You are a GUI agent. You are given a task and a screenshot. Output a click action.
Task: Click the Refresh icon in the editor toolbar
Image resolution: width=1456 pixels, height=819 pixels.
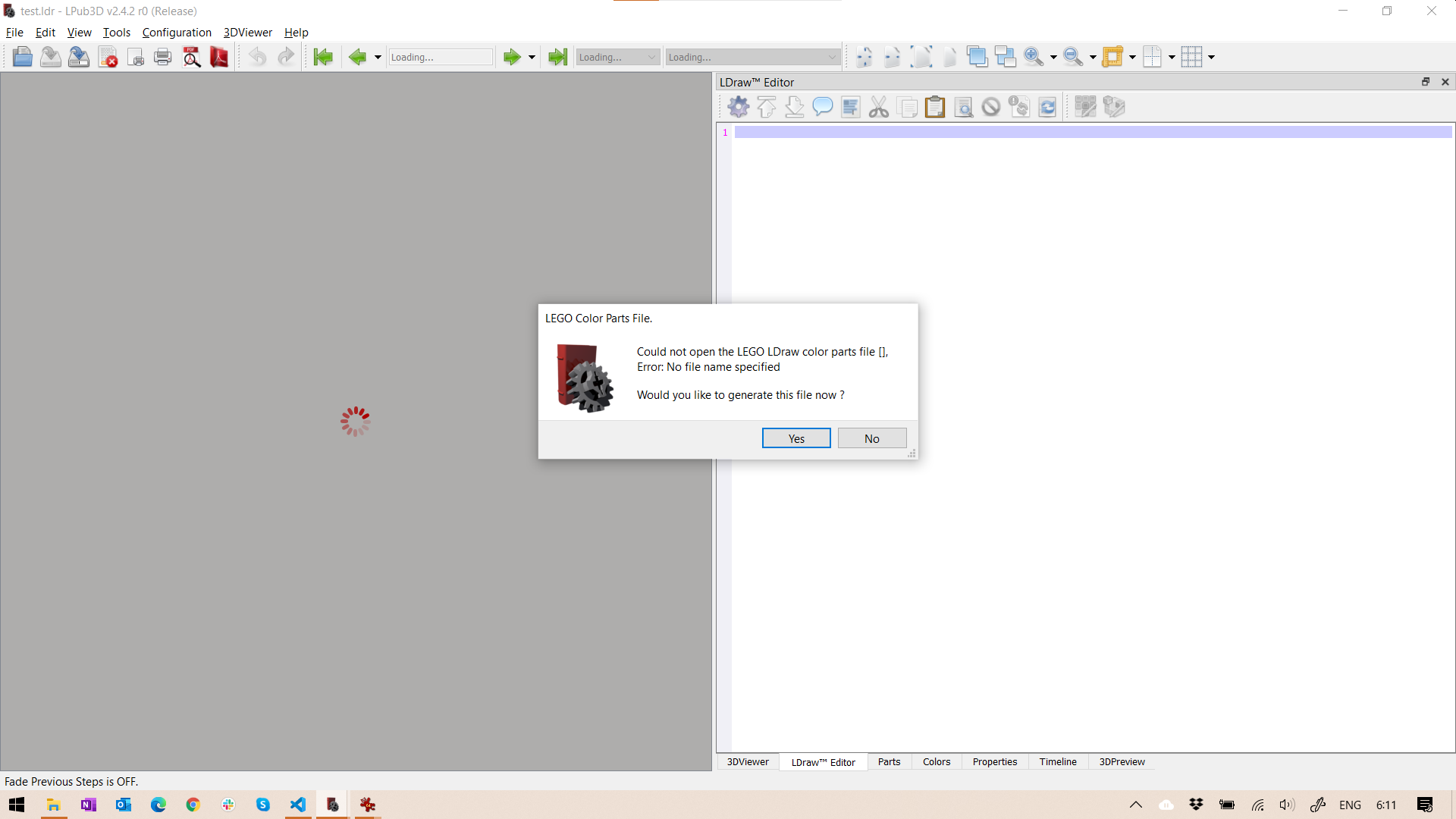click(1047, 107)
